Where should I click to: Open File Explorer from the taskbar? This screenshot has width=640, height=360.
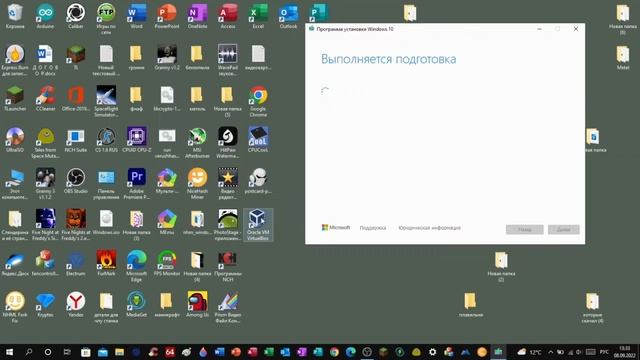pos(119,352)
